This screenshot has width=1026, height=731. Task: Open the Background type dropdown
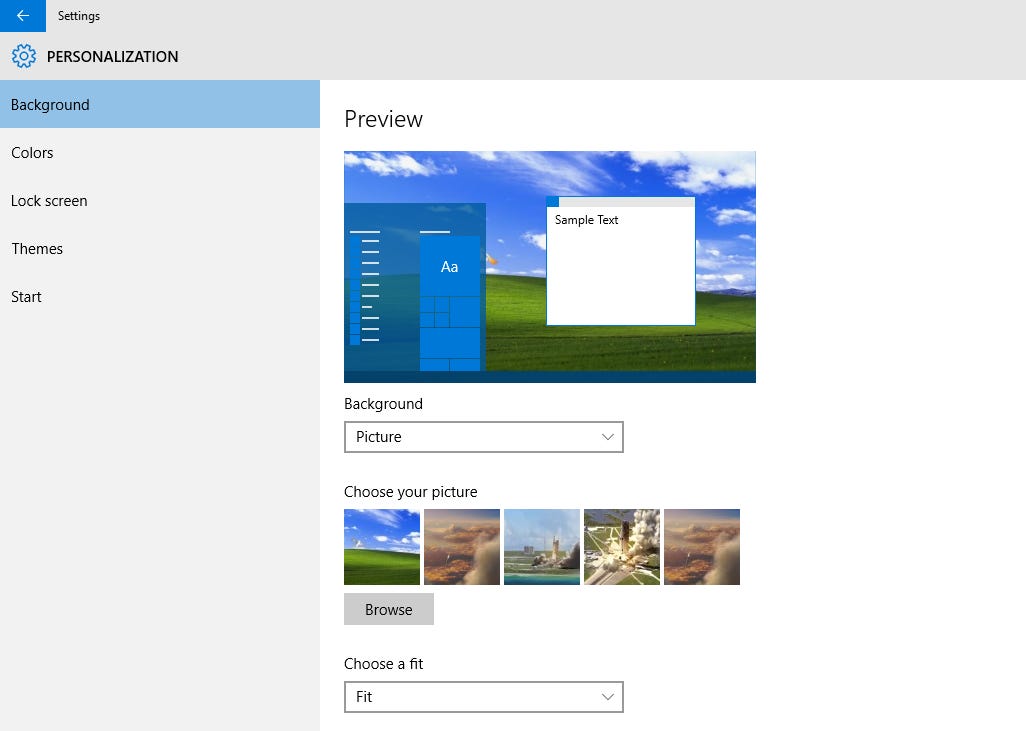coord(484,437)
